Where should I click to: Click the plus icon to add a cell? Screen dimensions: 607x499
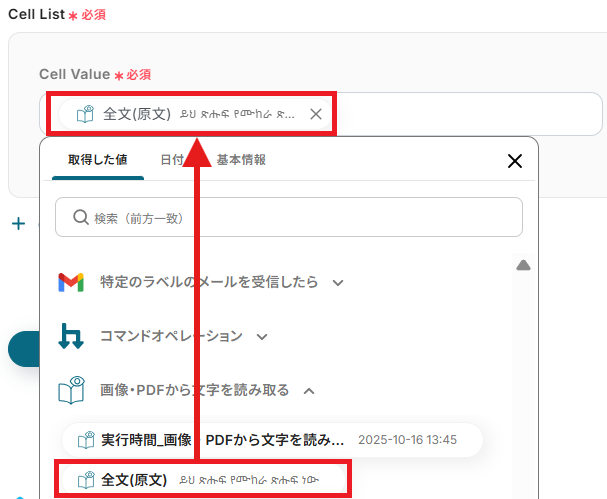tap(18, 223)
